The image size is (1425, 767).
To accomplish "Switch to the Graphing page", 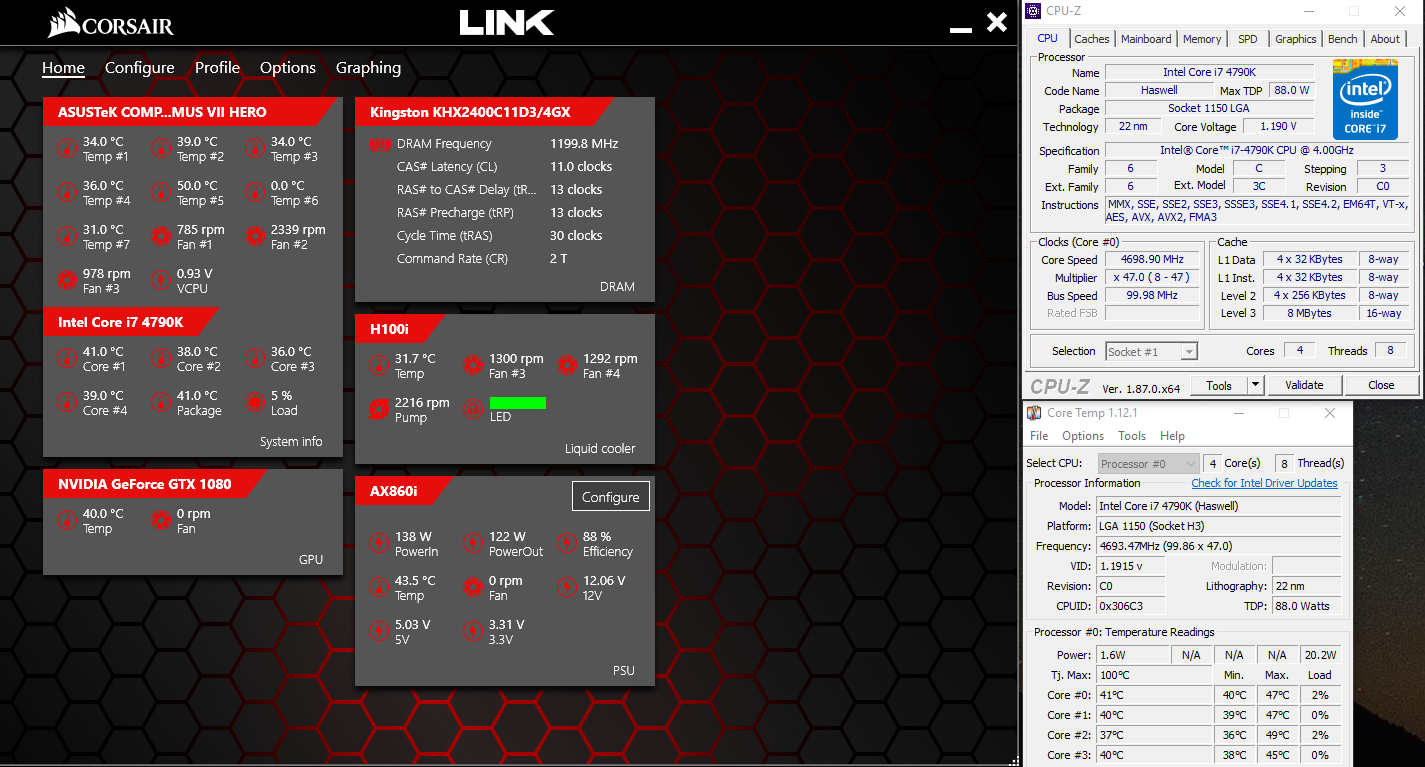I will click(368, 68).
